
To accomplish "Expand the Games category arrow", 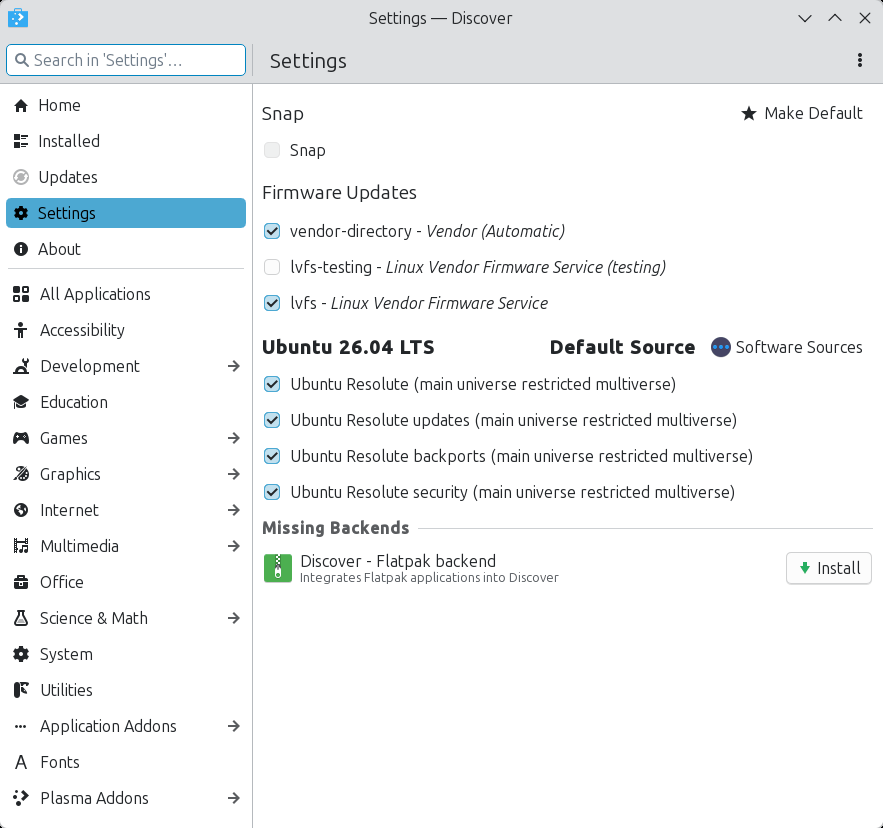I will [x=233, y=439].
